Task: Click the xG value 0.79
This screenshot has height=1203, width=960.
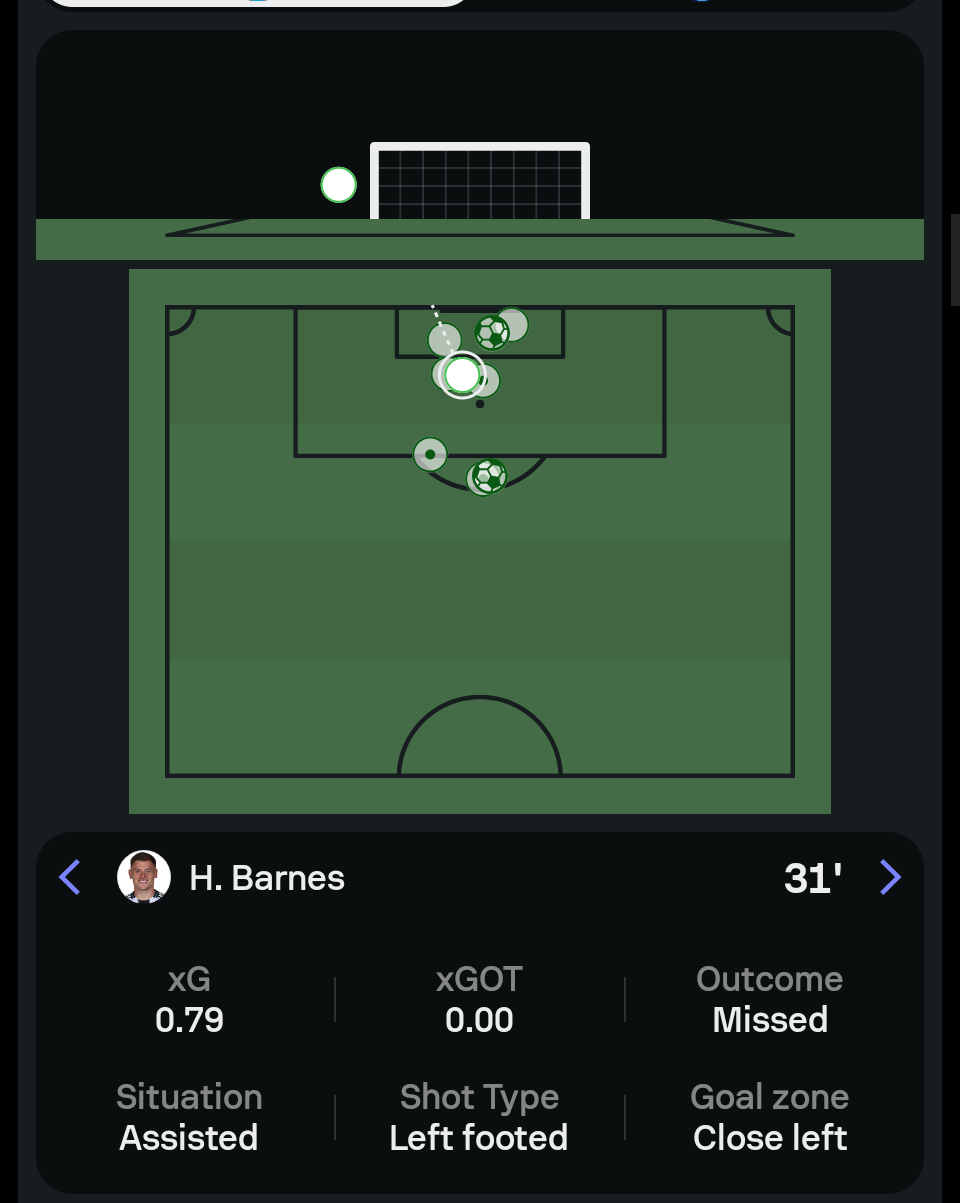Action: 189,1020
